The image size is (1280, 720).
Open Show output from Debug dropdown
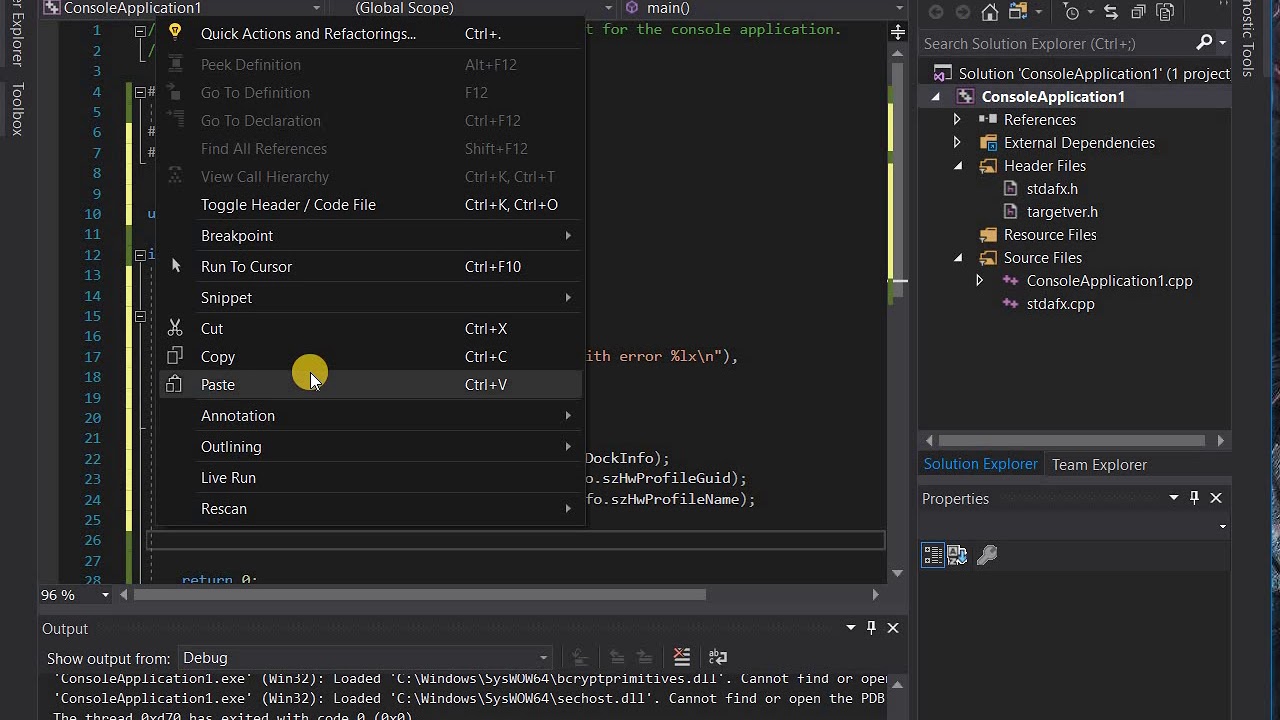[366, 657]
